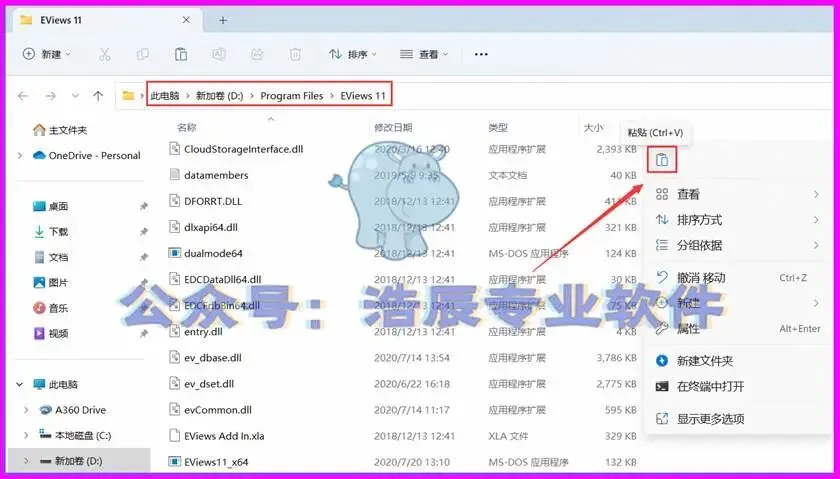
Task: Expand the 新加卷 (D:) sidebar node
Action: [26, 461]
